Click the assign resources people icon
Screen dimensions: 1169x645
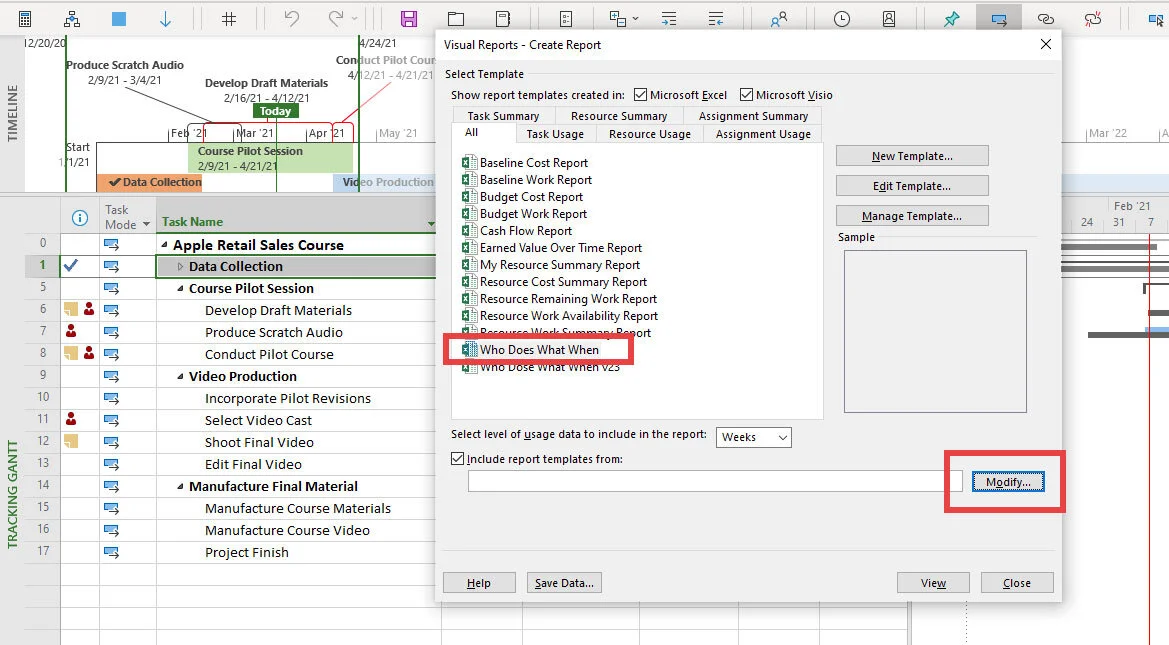click(x=778, y=19)
